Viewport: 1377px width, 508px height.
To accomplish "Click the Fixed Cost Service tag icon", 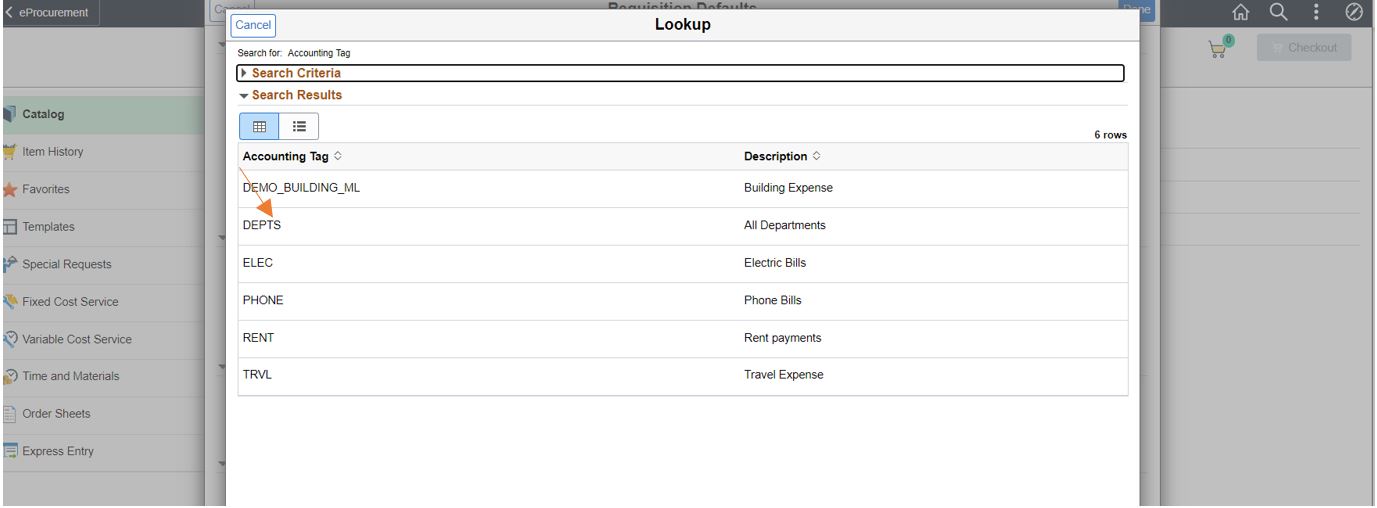I will (9, 302).
